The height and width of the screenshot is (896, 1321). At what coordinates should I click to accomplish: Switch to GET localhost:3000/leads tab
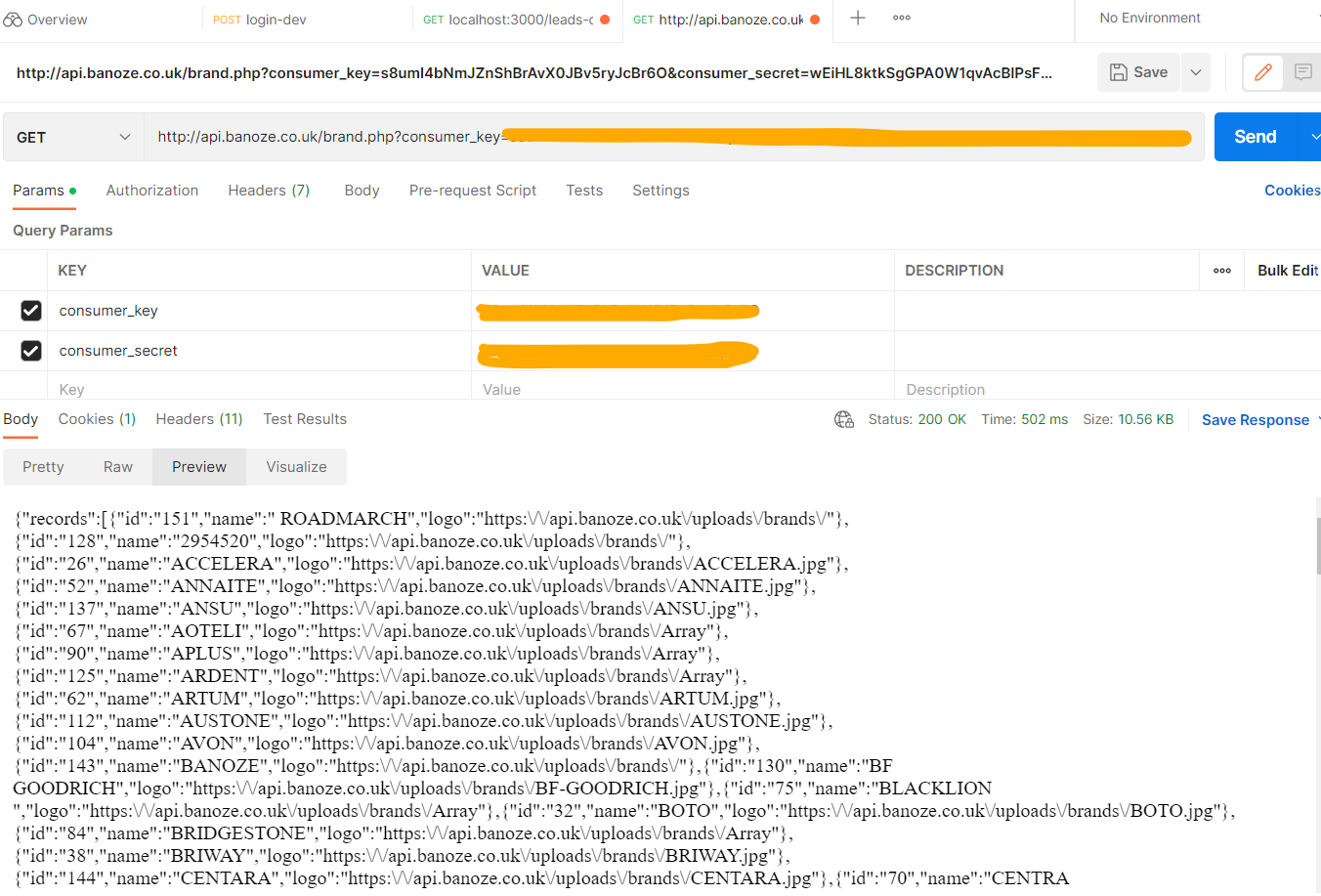(x=517, y=20)
